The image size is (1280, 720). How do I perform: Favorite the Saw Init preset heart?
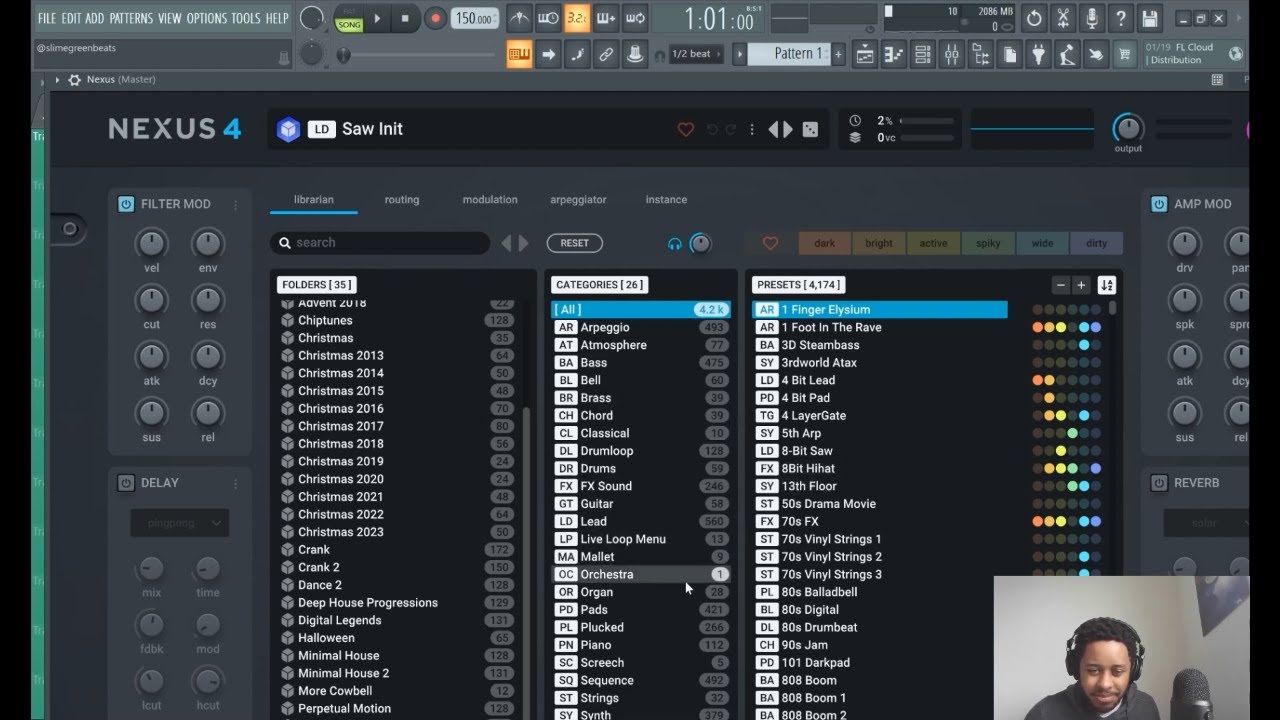[686, 129]
